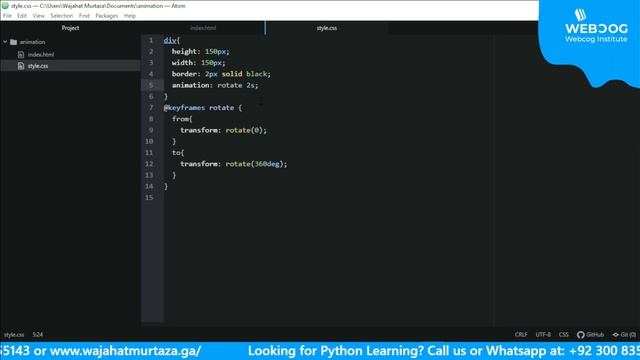Image resolution: width=640 pixels, height=360 pixels.
Task: Click the index.html file icon
Action: 21,54
